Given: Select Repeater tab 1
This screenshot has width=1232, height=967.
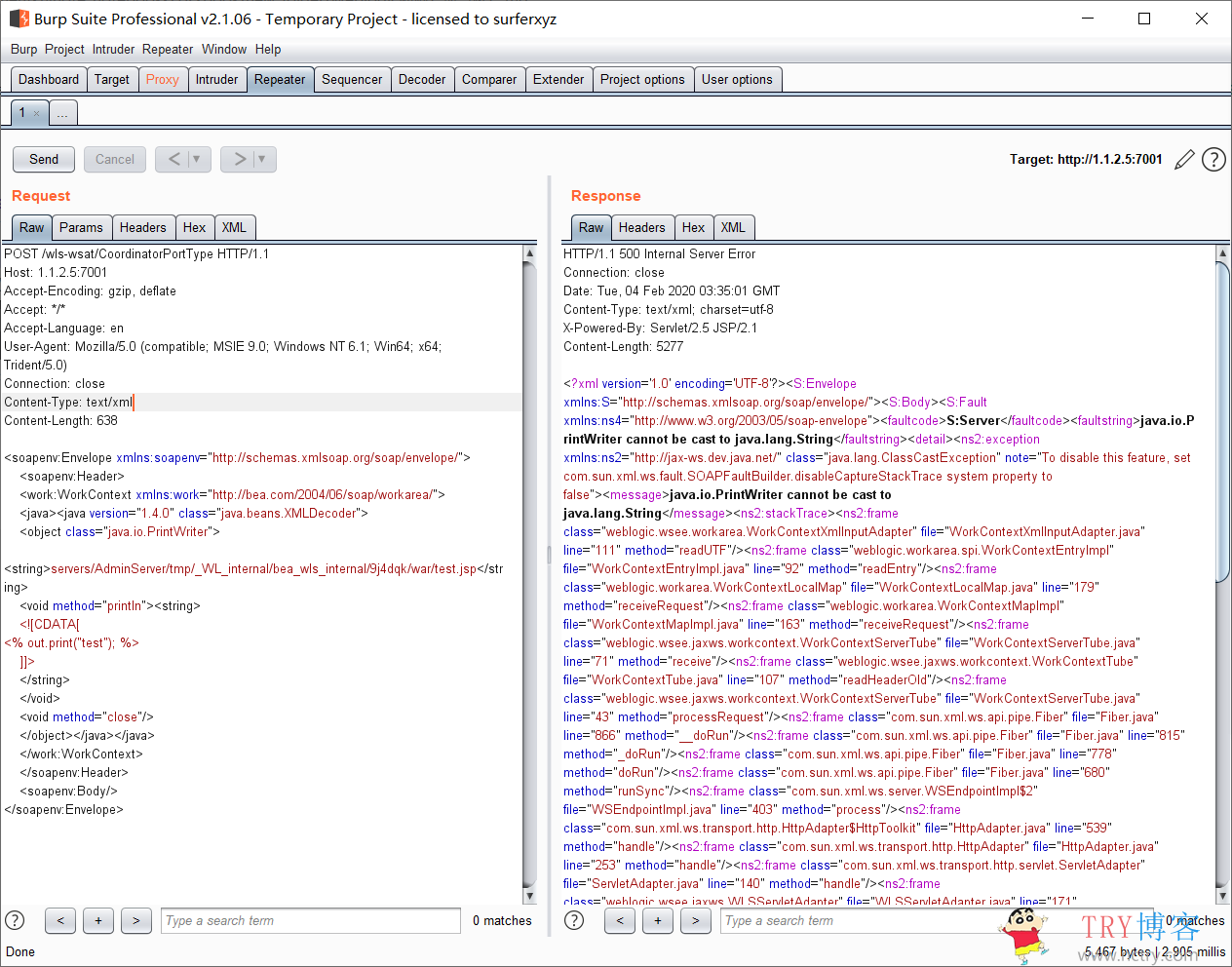Looking at the screenshot, I should (22, 113).
